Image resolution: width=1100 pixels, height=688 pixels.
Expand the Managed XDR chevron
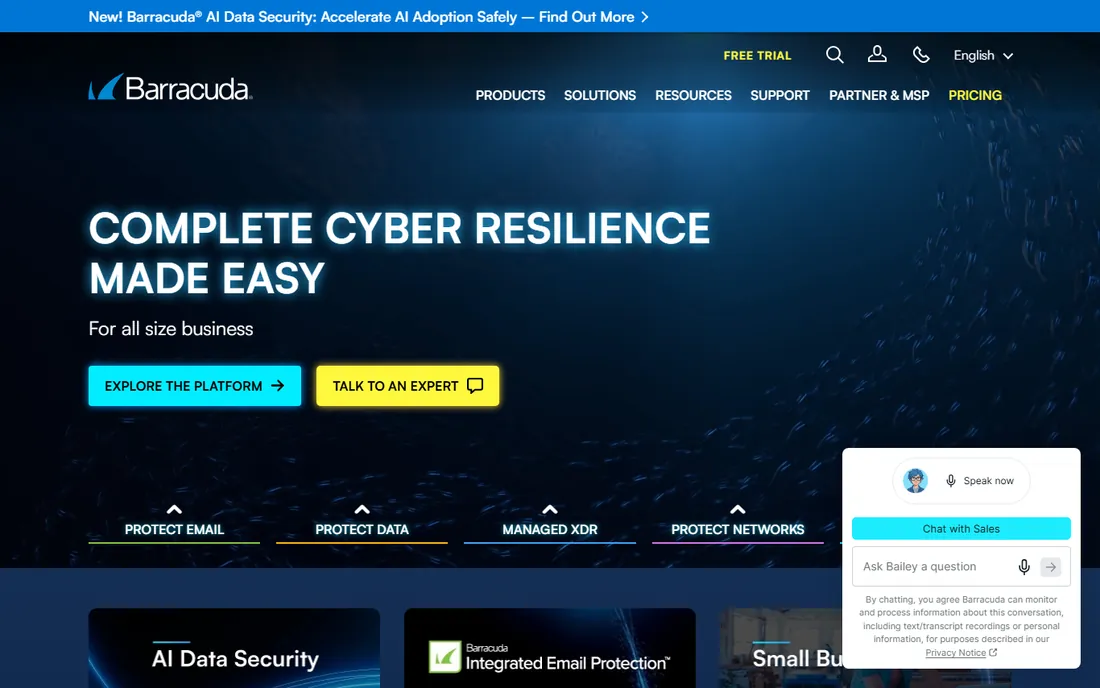(x=550, y=510)
